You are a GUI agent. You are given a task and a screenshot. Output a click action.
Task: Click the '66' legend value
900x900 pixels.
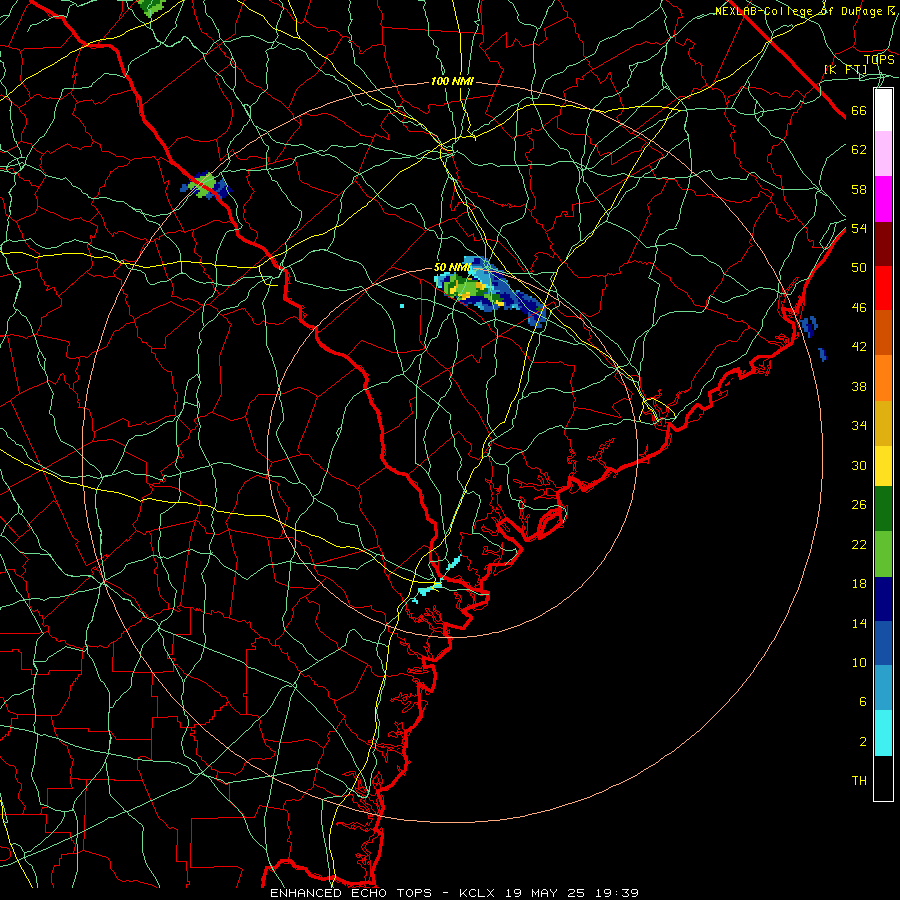(x=859, y=110)
